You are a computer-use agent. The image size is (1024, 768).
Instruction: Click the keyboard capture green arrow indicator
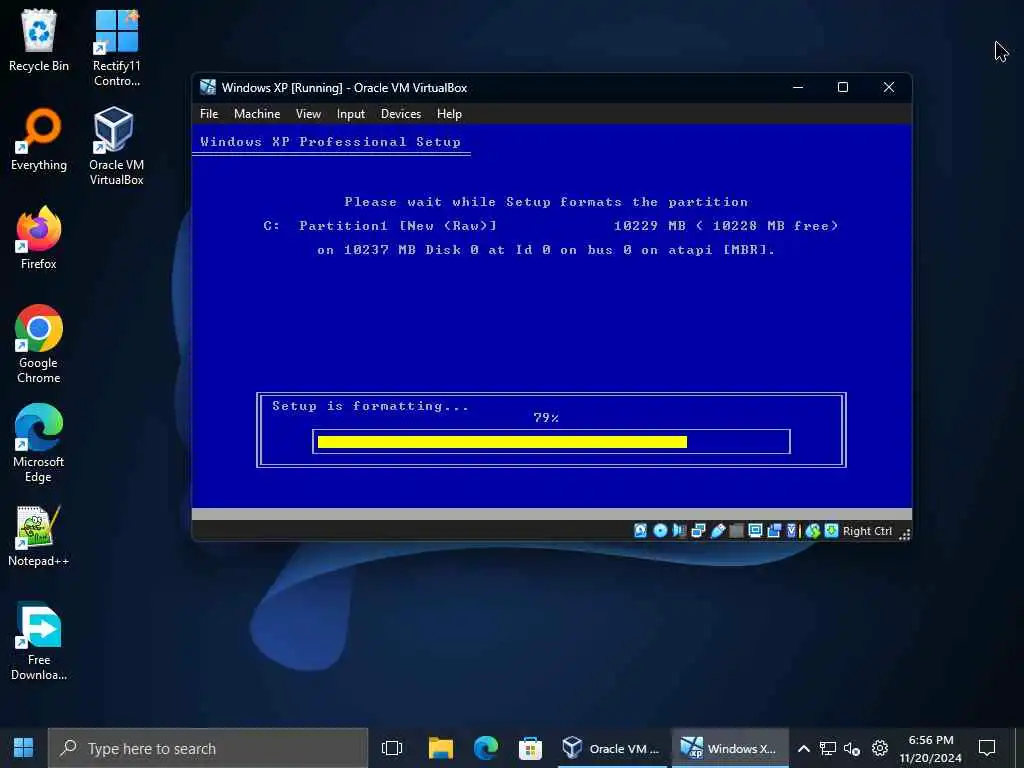pos(831,531)
